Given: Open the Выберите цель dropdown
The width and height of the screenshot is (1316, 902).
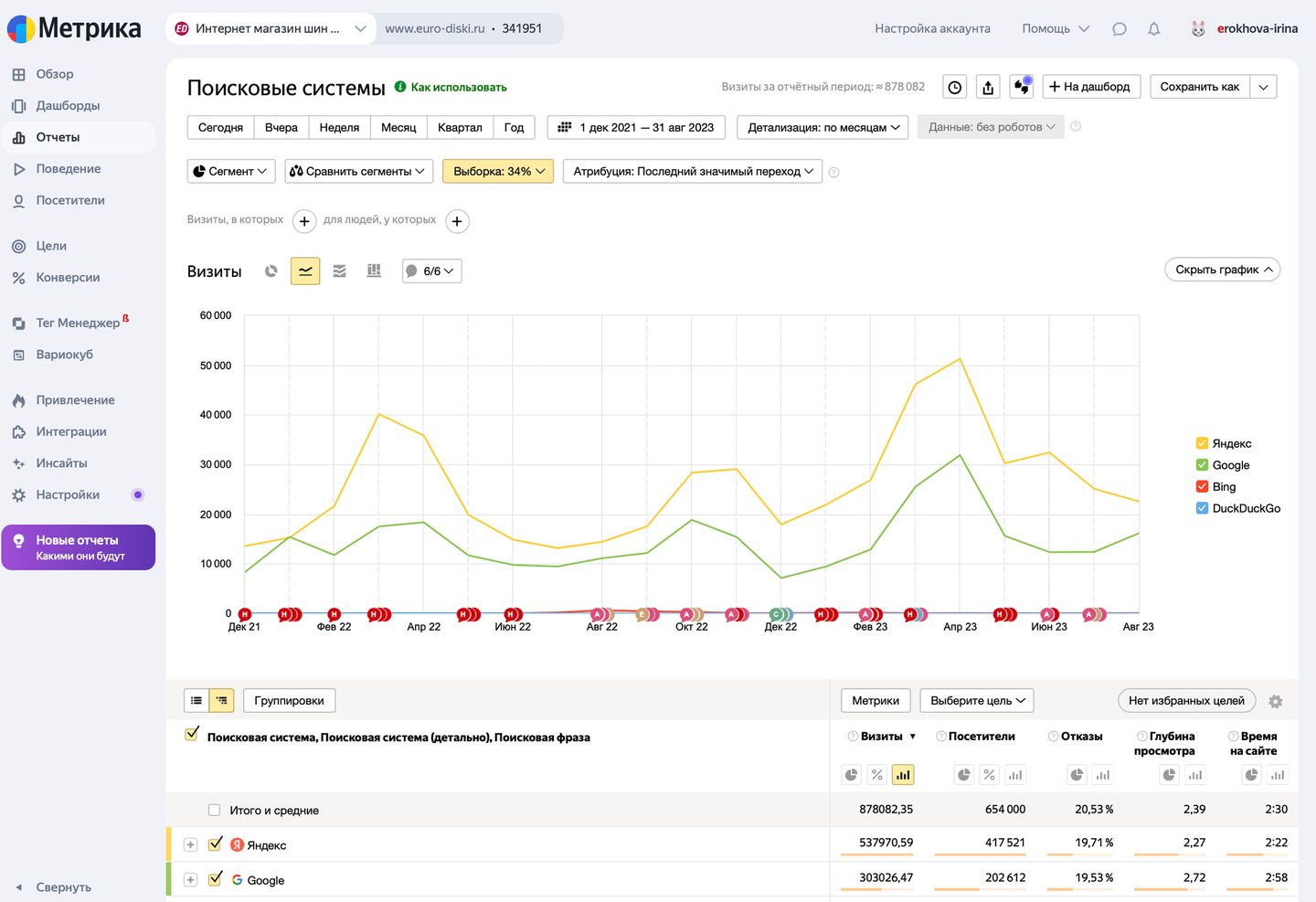Looking at the screenshot, I should point(977,701).
